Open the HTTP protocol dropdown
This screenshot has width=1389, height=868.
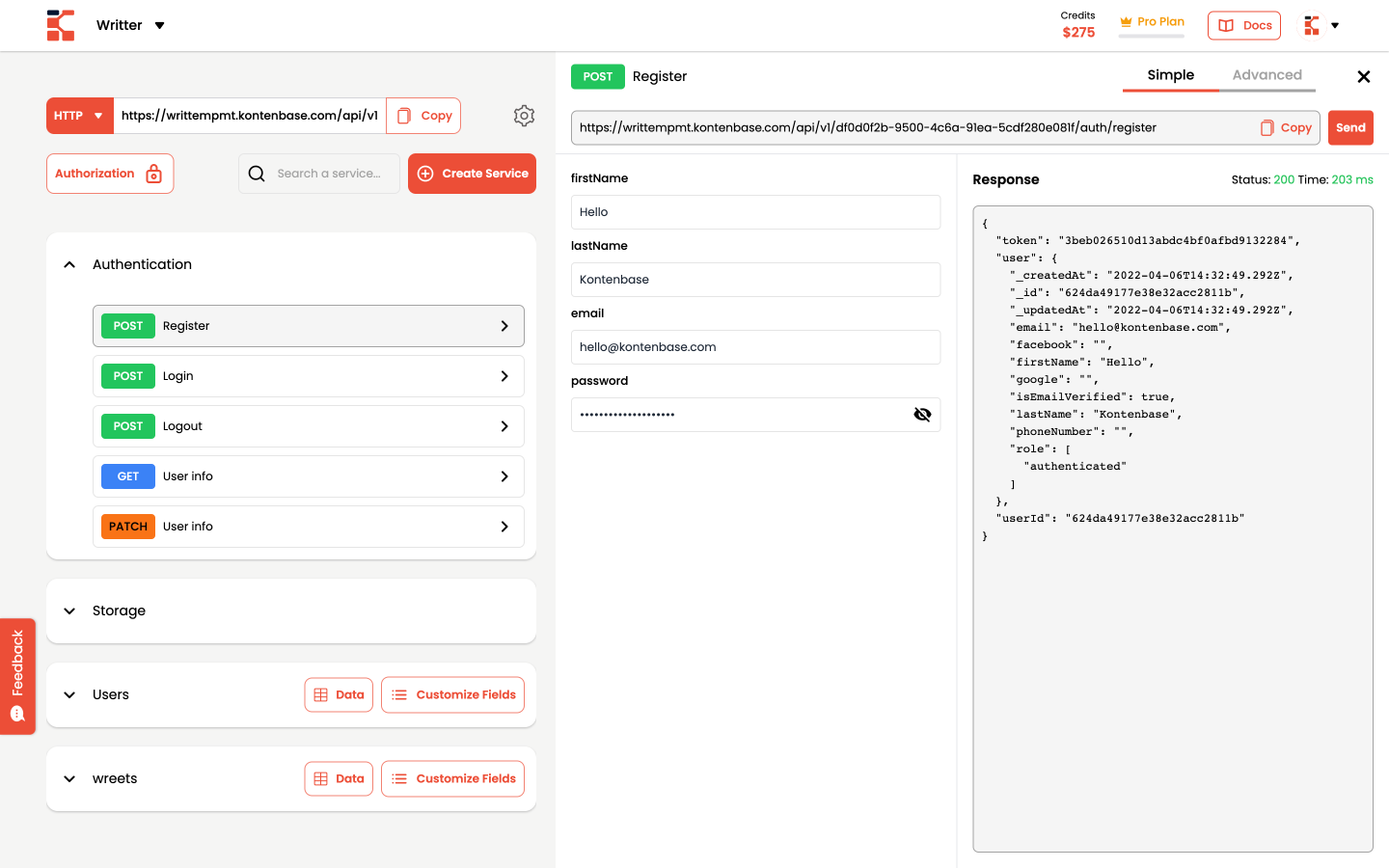[x=80, y=116]
